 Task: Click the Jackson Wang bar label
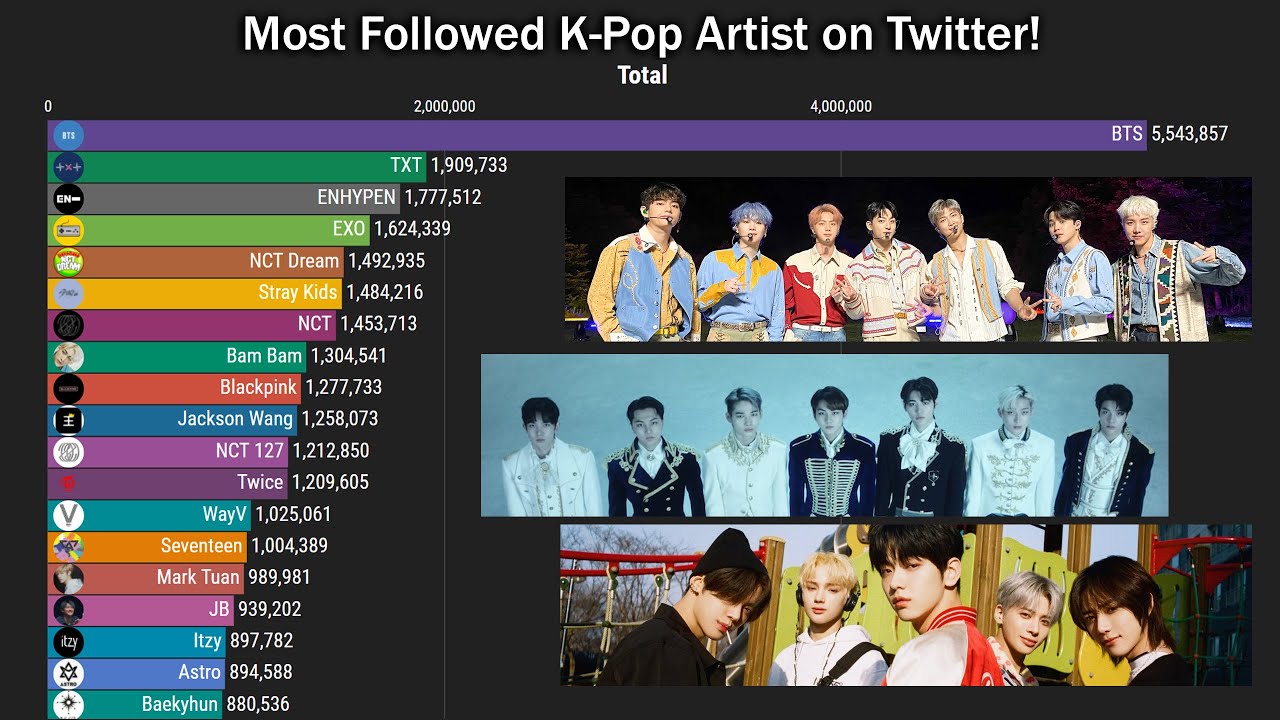coord(236,419)
